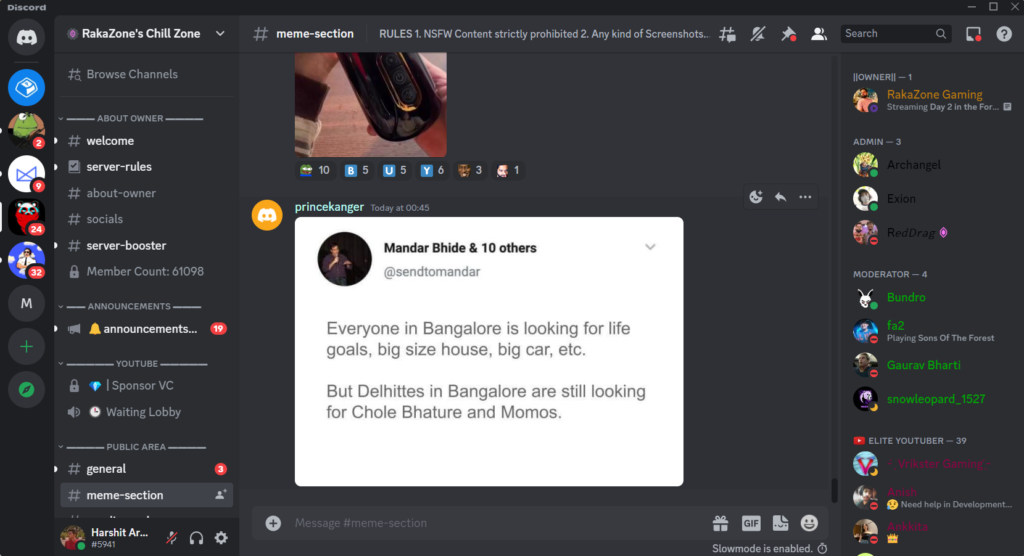Click princekanger username
The width and height of the screenshot is (1024, 556).
pos(329,206)
